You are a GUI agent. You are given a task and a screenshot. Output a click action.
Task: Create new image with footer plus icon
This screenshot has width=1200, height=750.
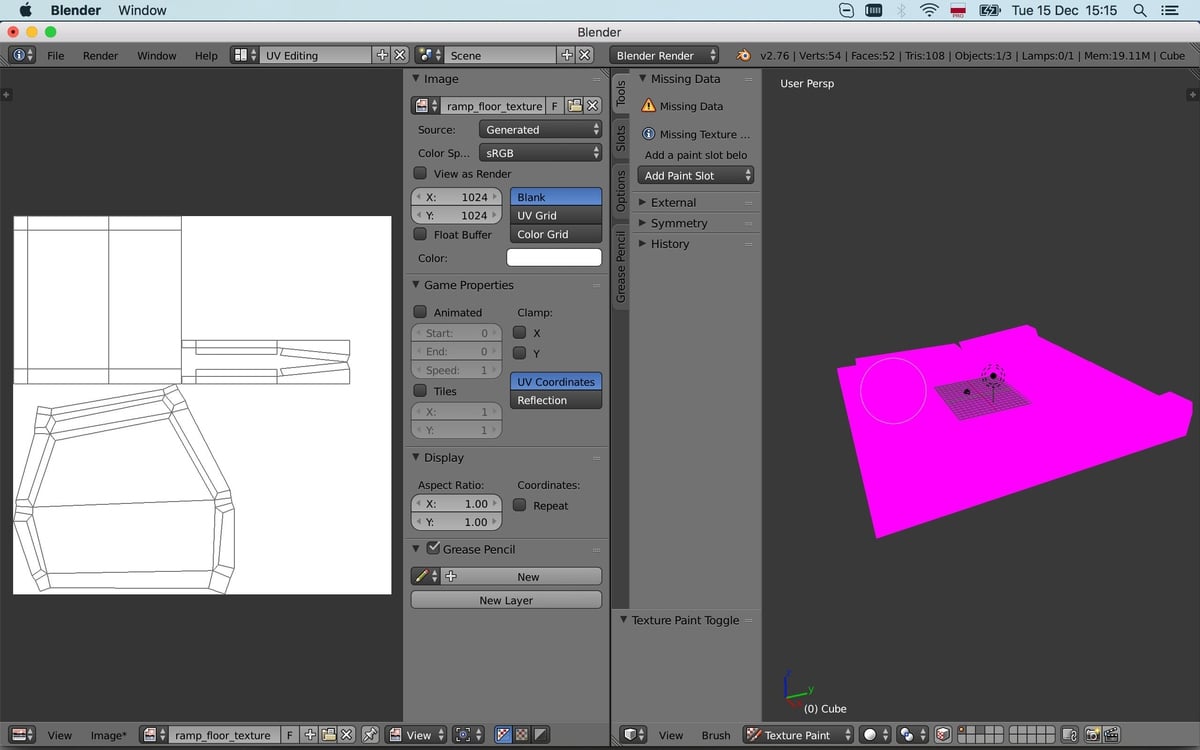click(310, 734)
